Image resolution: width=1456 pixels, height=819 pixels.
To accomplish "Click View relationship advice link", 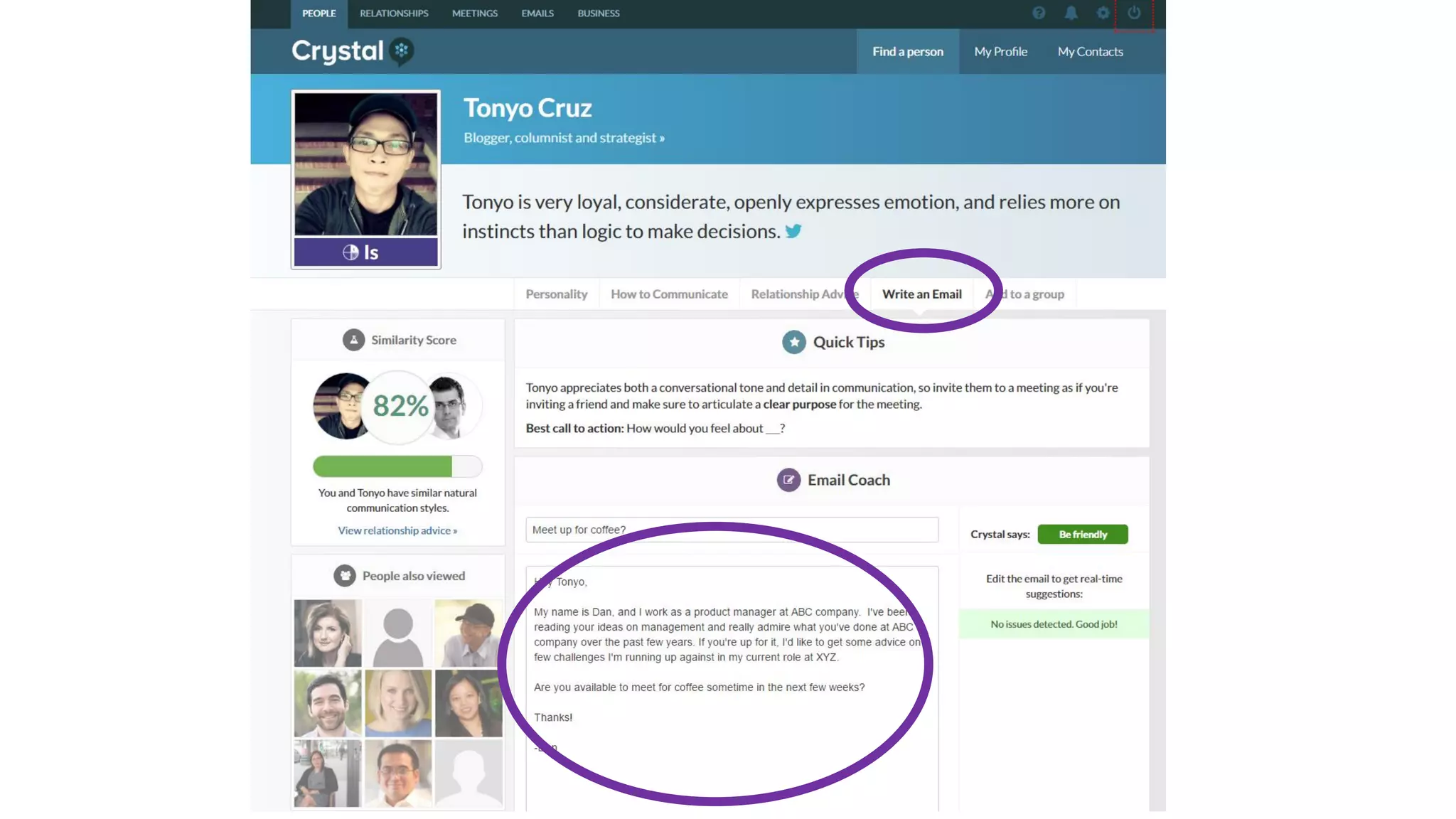I will pyautogui.click(x=397, y=530).
